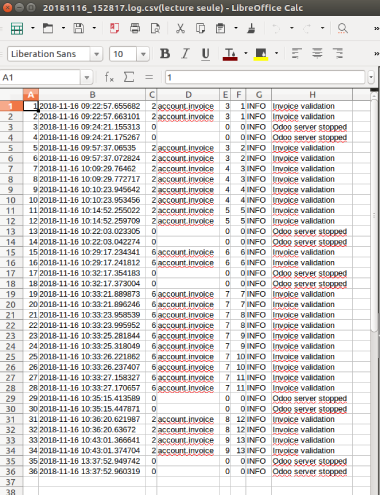Viewport: 380px width, 495px height.
Task: Expand the Open file dropdown arrow
Action: (x=63, y=28)
